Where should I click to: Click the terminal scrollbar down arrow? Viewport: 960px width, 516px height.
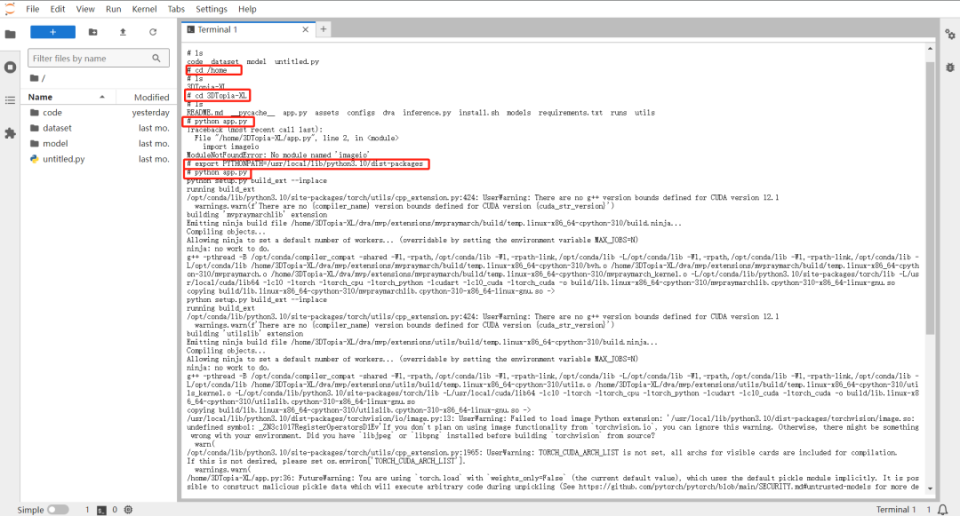930,488
